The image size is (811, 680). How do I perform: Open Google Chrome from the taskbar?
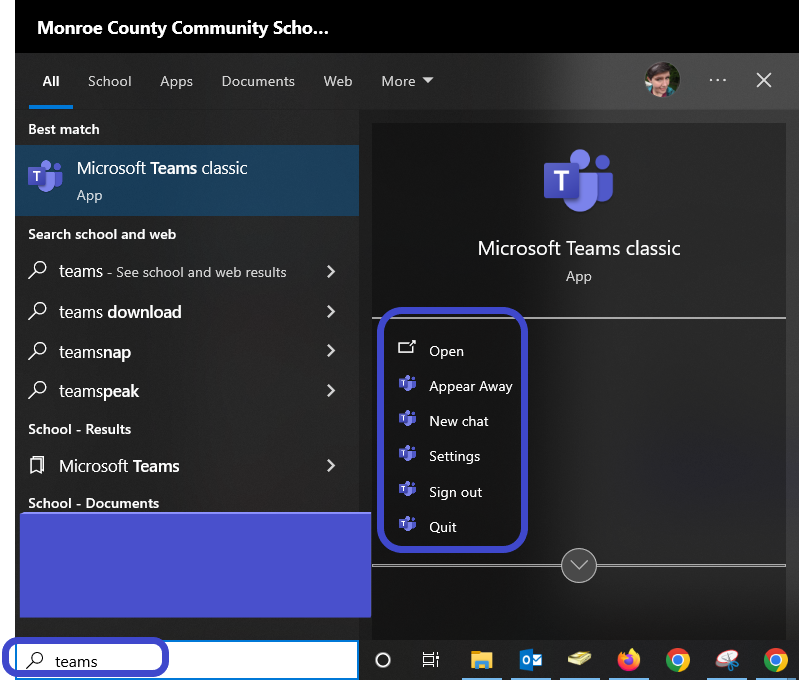tap(678, 660)
